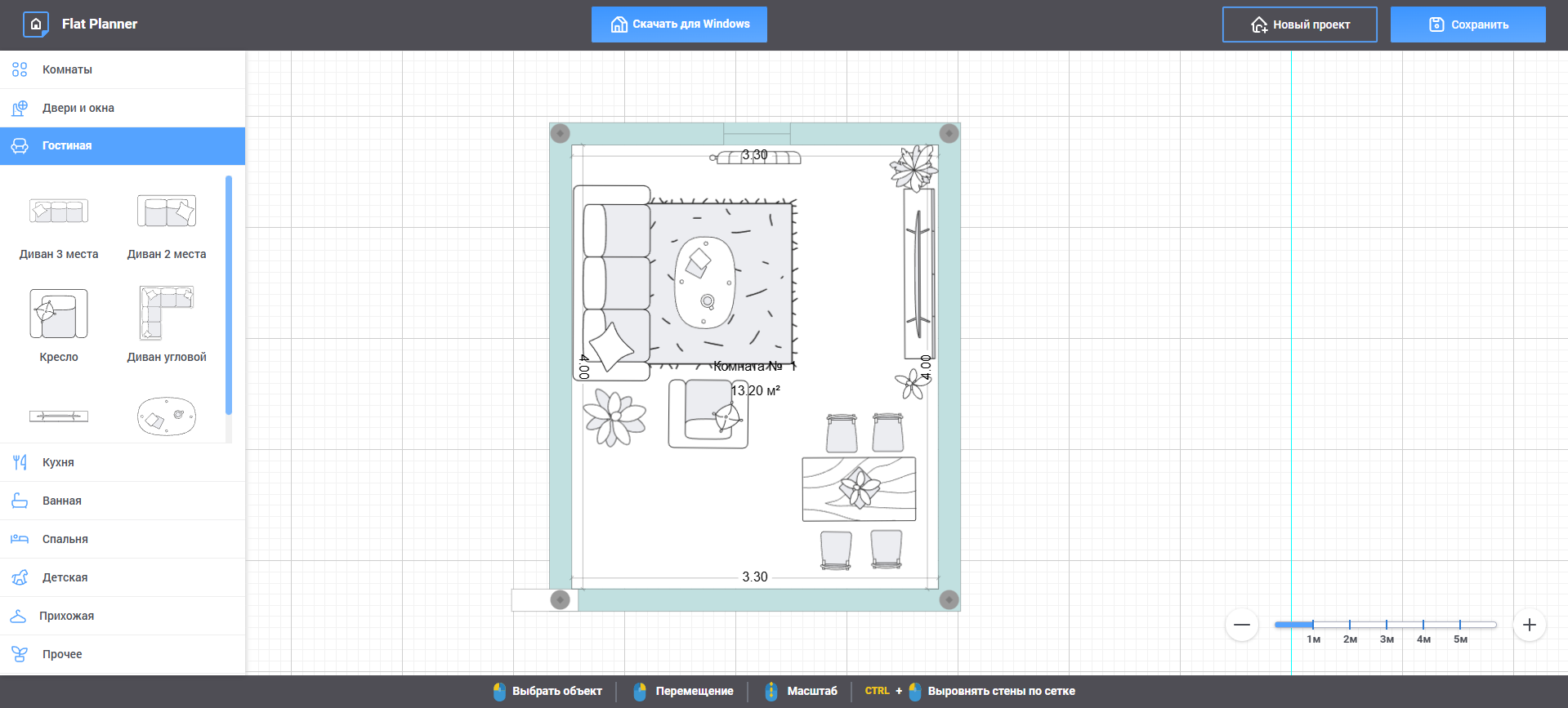Set the scale slider to 3м mark
Screen dimensions: 1568x708
1387,625
